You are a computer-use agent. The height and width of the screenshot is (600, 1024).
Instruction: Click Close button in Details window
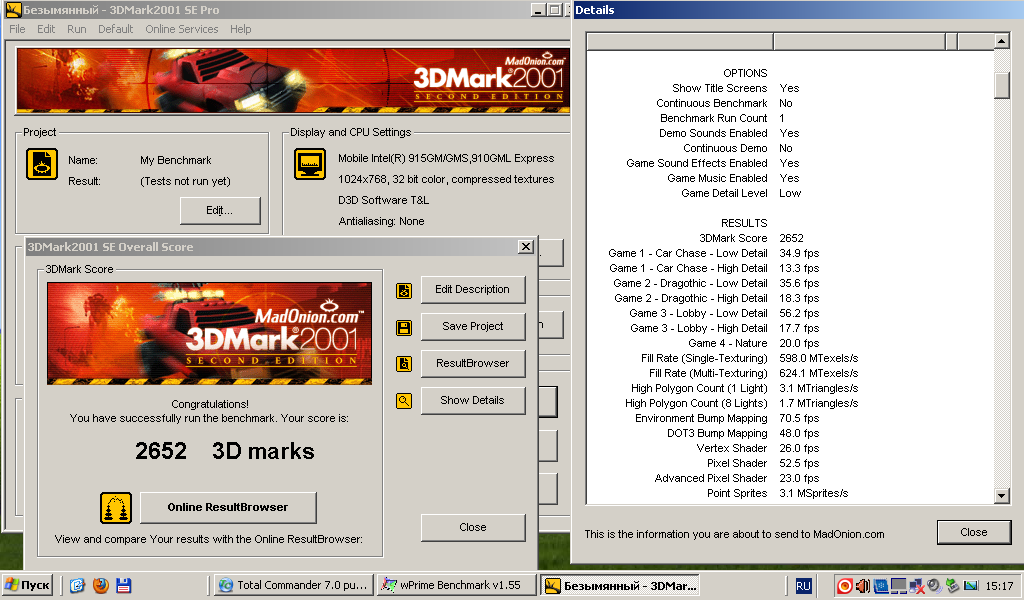974,532
